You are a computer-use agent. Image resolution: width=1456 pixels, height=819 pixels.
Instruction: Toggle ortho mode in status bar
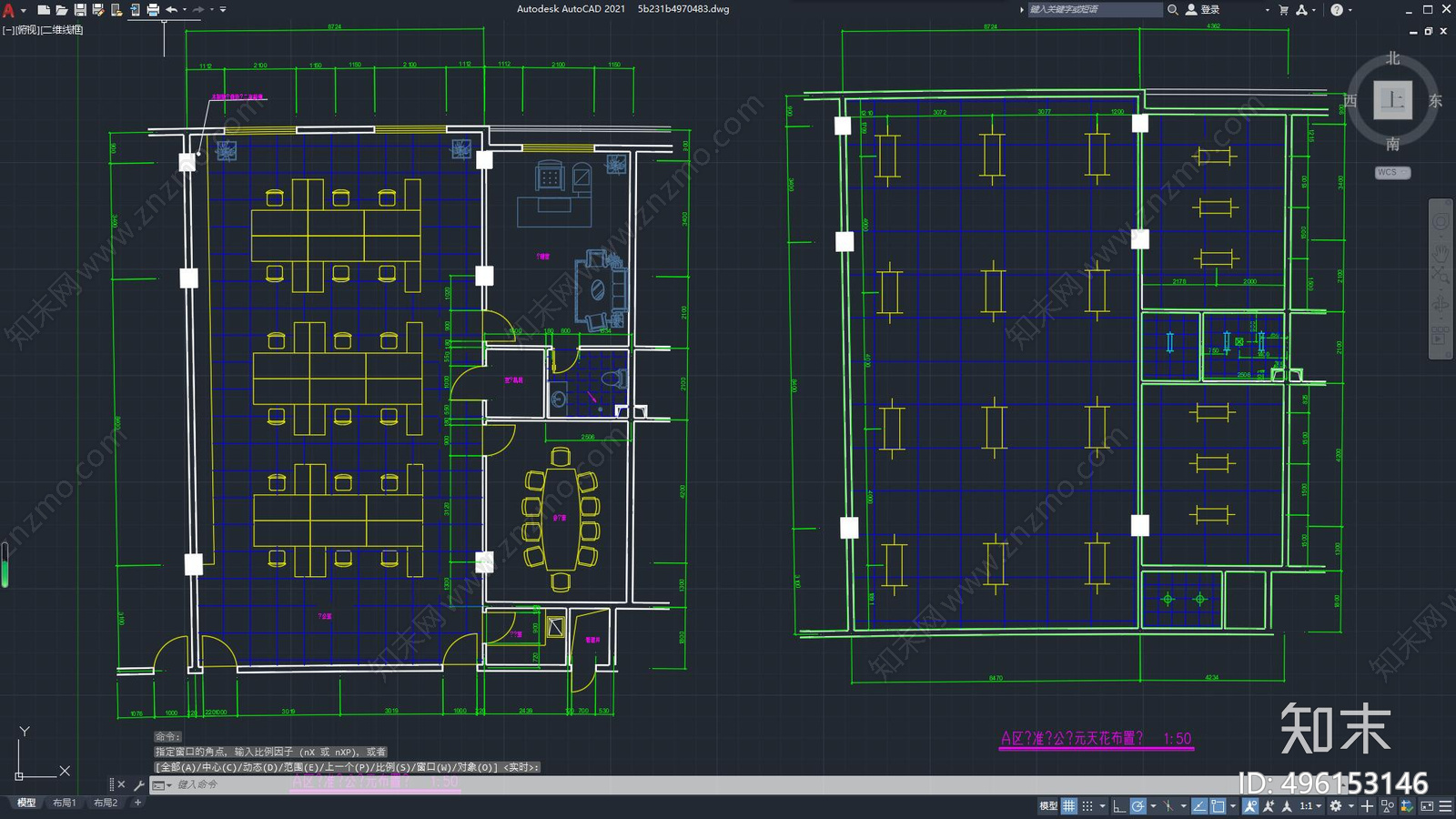pos(1119,806)
